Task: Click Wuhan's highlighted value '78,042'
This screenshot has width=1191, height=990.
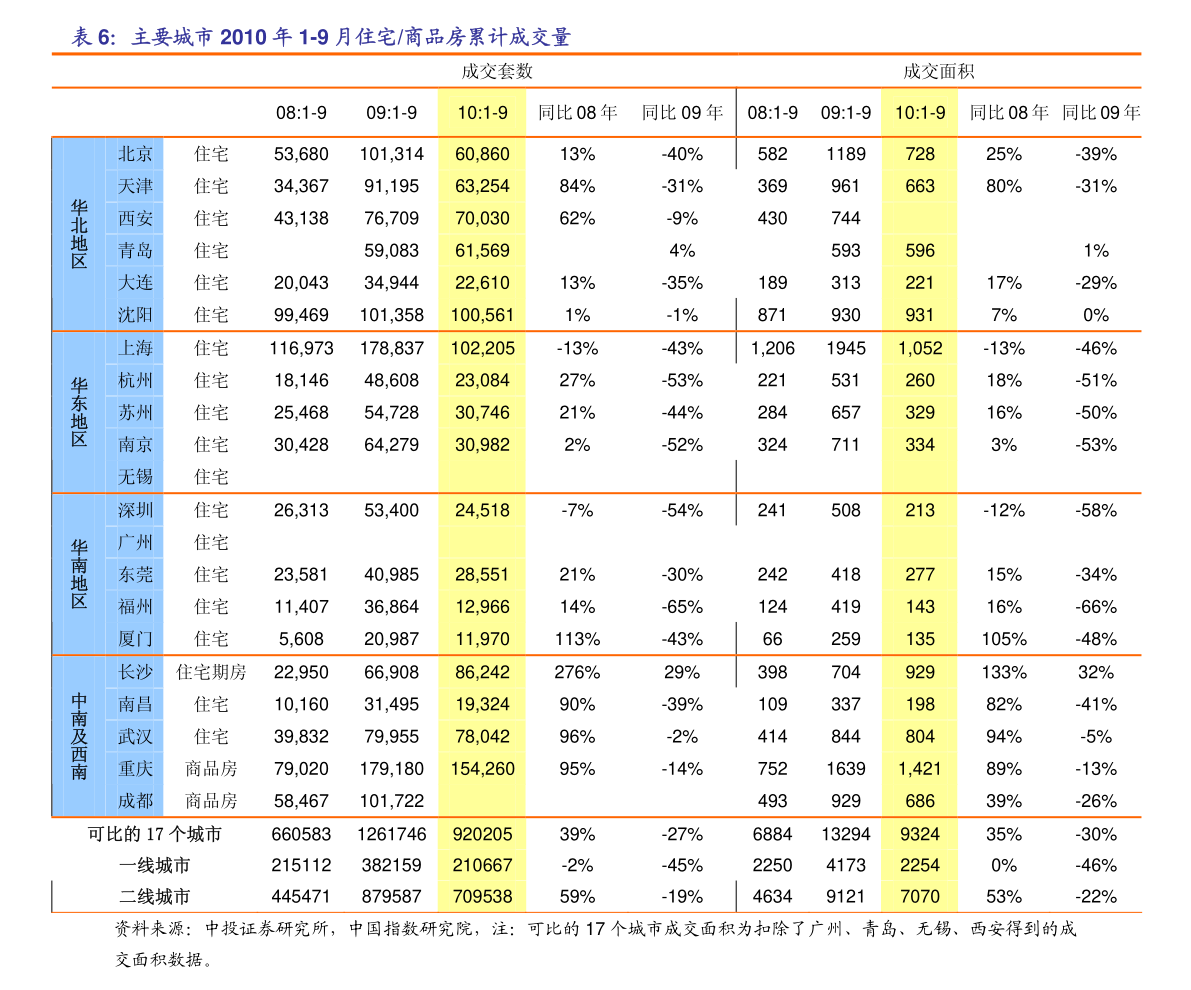Action: pos(482,736)
